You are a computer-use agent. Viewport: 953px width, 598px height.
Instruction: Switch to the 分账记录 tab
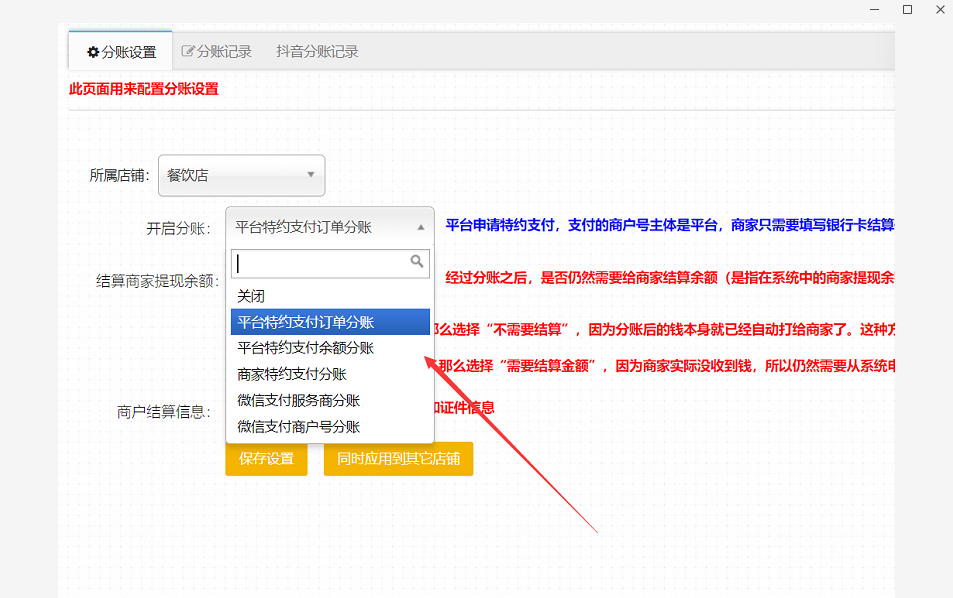217,52
